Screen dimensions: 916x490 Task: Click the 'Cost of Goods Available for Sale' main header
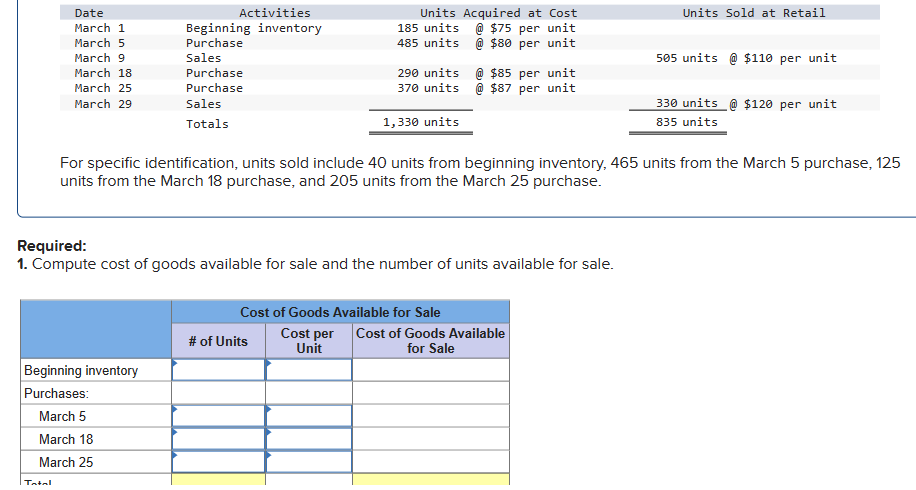point(340,312)
